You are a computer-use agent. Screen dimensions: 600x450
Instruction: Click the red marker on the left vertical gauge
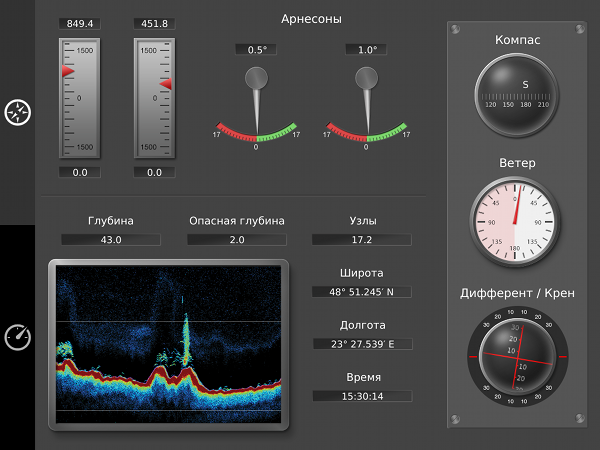click(x=67, y=72)
